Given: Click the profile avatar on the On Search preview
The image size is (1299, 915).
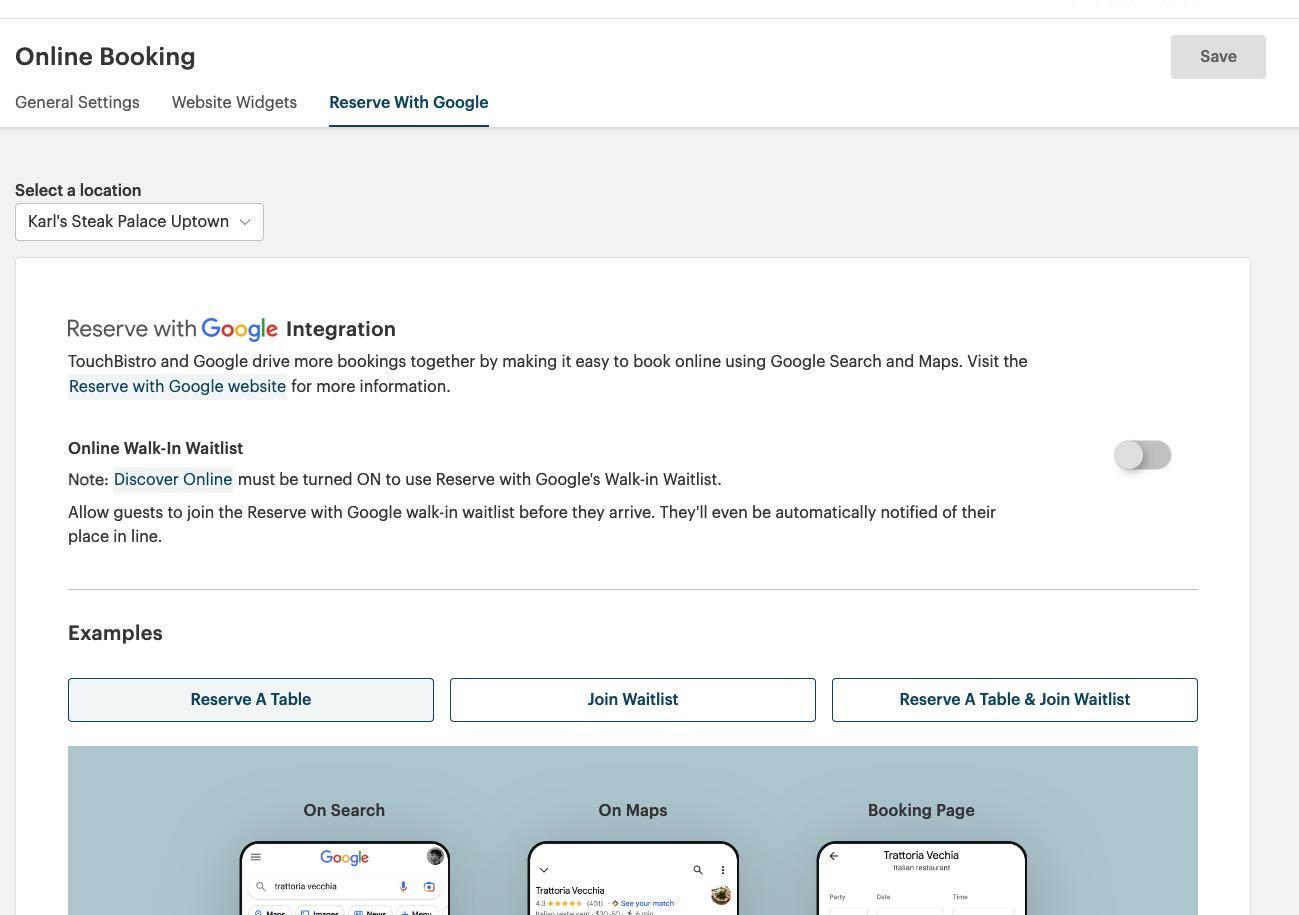Looking at the screenshot, I should point(436,856).
